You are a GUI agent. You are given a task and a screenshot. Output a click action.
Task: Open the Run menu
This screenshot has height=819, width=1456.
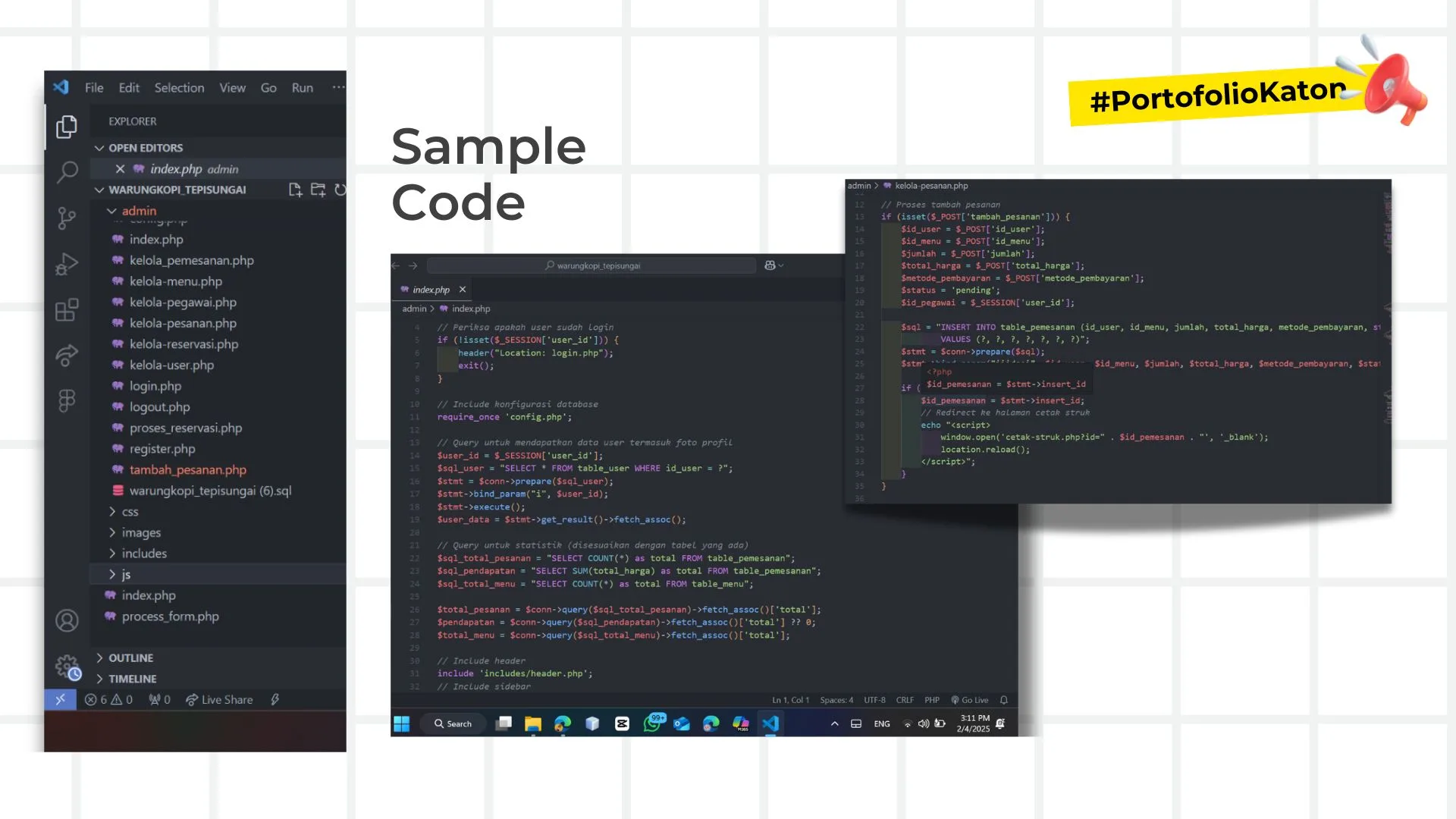[302, 88]
